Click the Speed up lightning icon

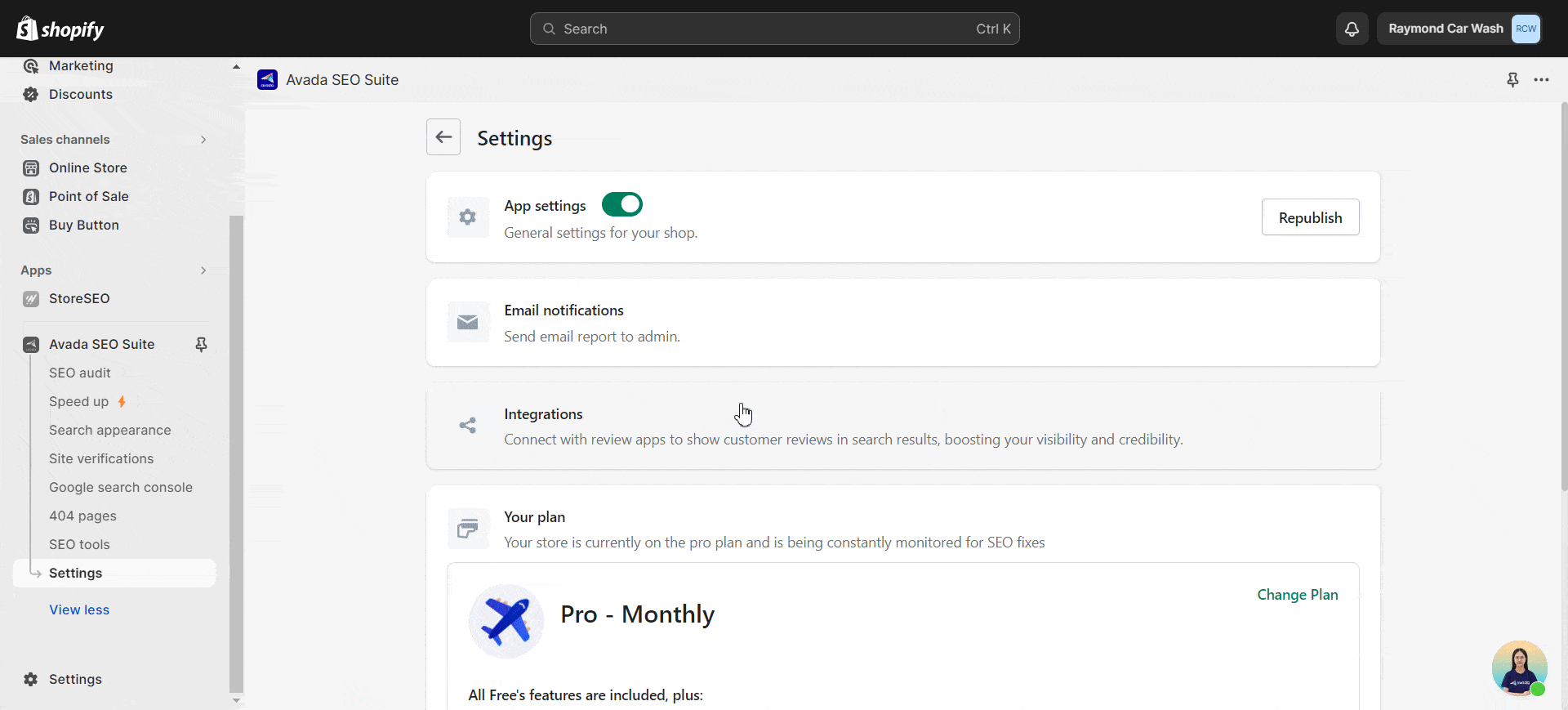click(122, 402)
